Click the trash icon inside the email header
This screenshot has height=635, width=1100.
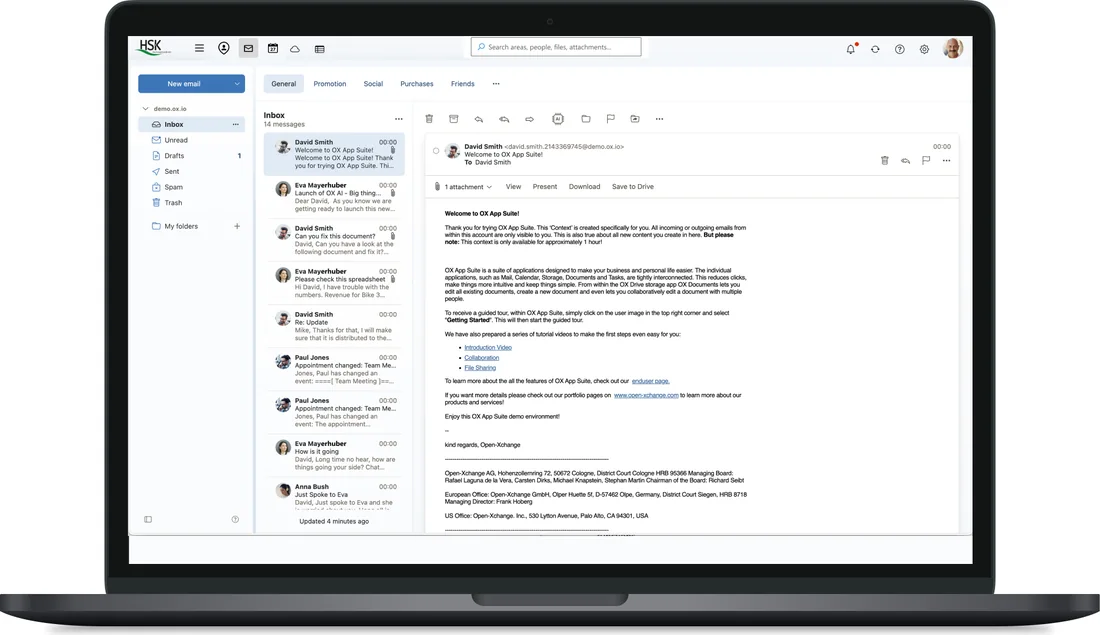tap(885, 161)
